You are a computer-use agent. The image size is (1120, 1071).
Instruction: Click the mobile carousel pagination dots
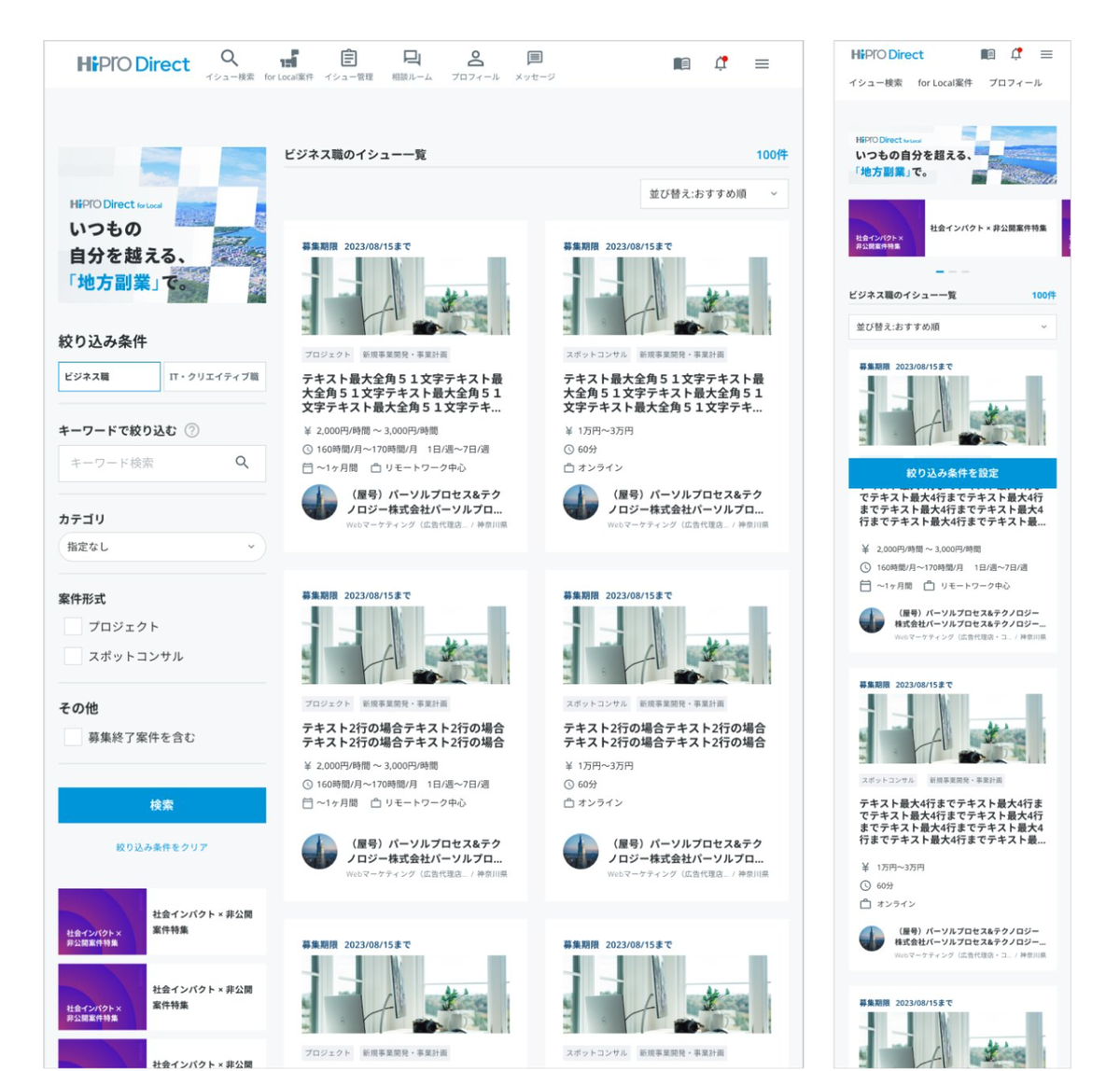pyautogui.click(x=952, y=271)
